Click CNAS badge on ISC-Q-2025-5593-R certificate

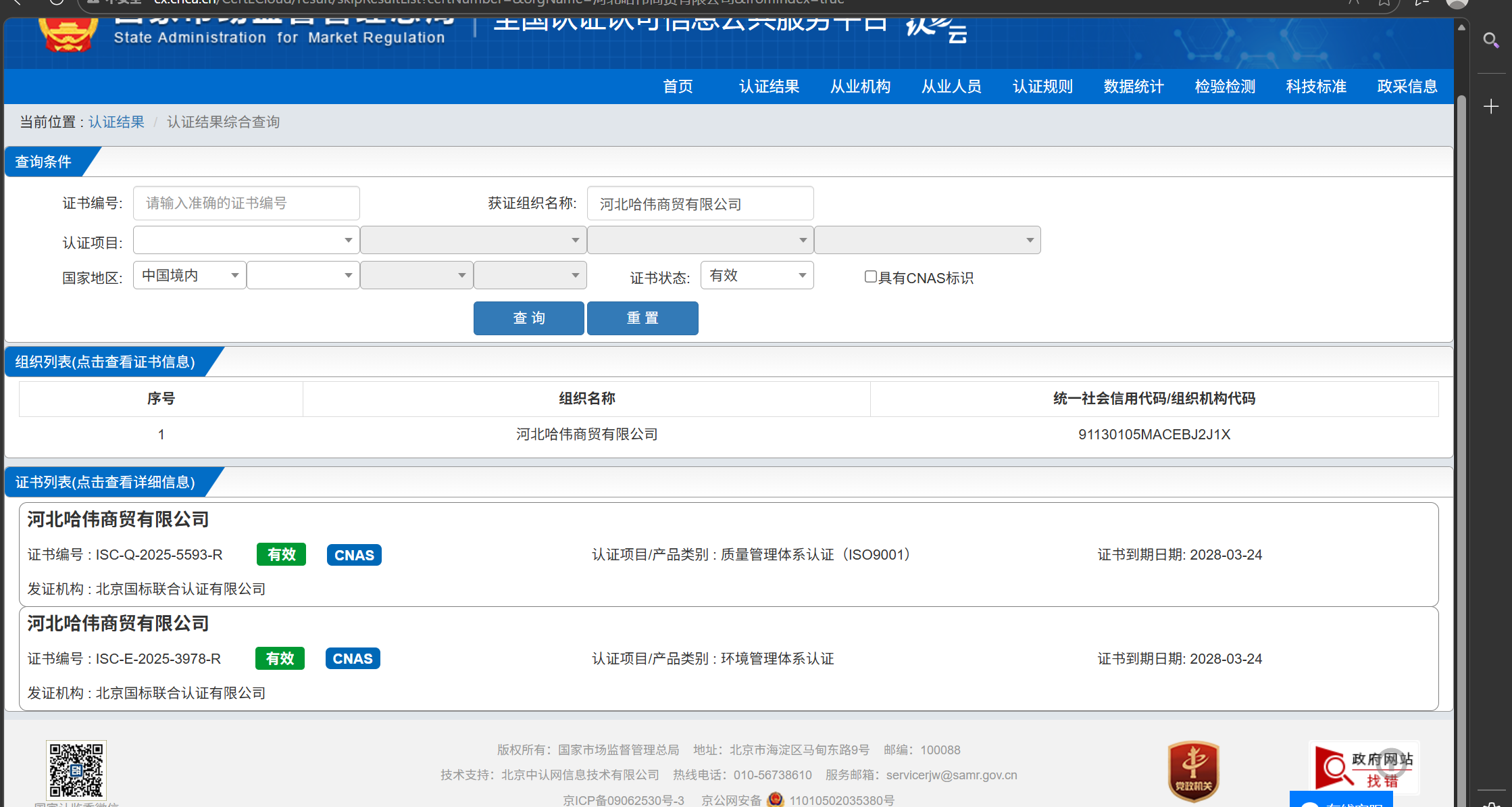[354, 555]
